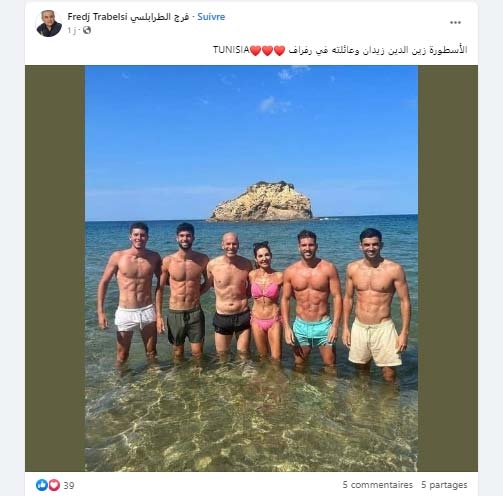This screenshot has height=496, width=503.
Task: Click the olive border left of the photo
Action: (x=55, y=268)
